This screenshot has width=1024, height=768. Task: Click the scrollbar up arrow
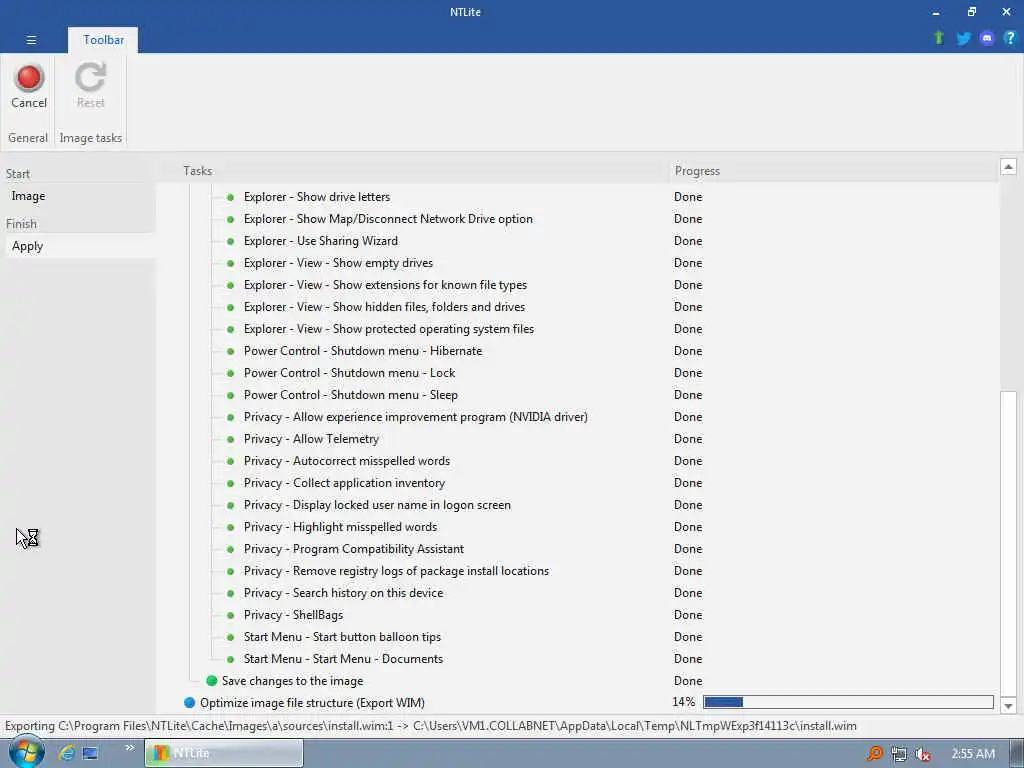click(x=1008, y=167)
